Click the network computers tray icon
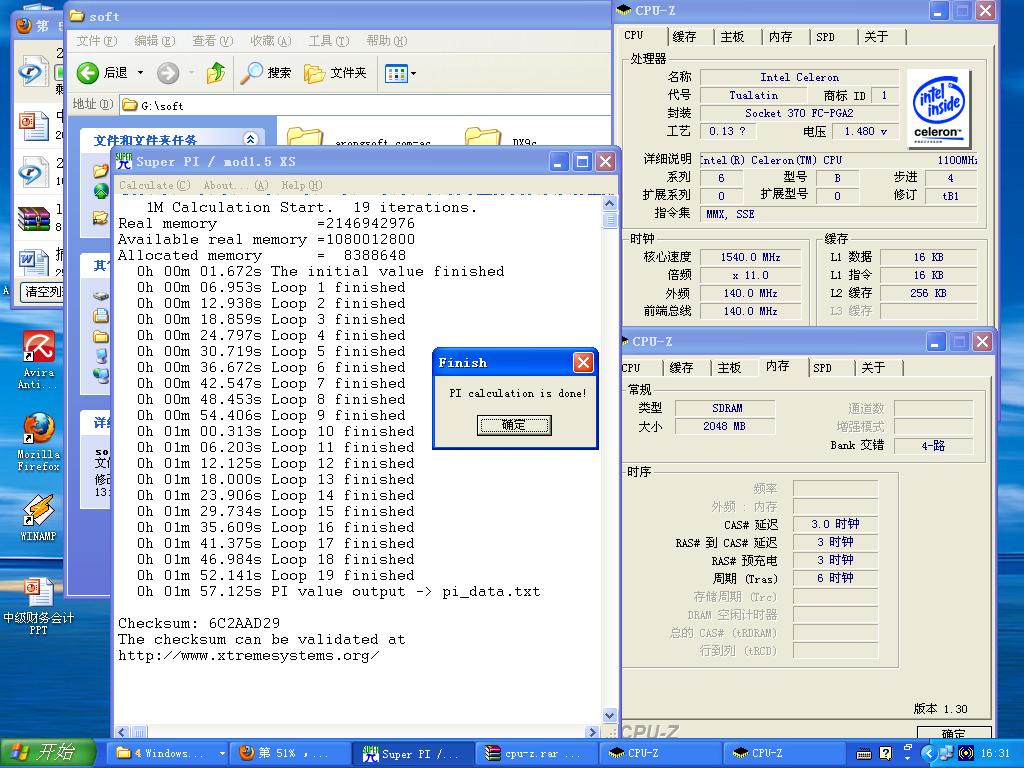 (x=946, y=753)
